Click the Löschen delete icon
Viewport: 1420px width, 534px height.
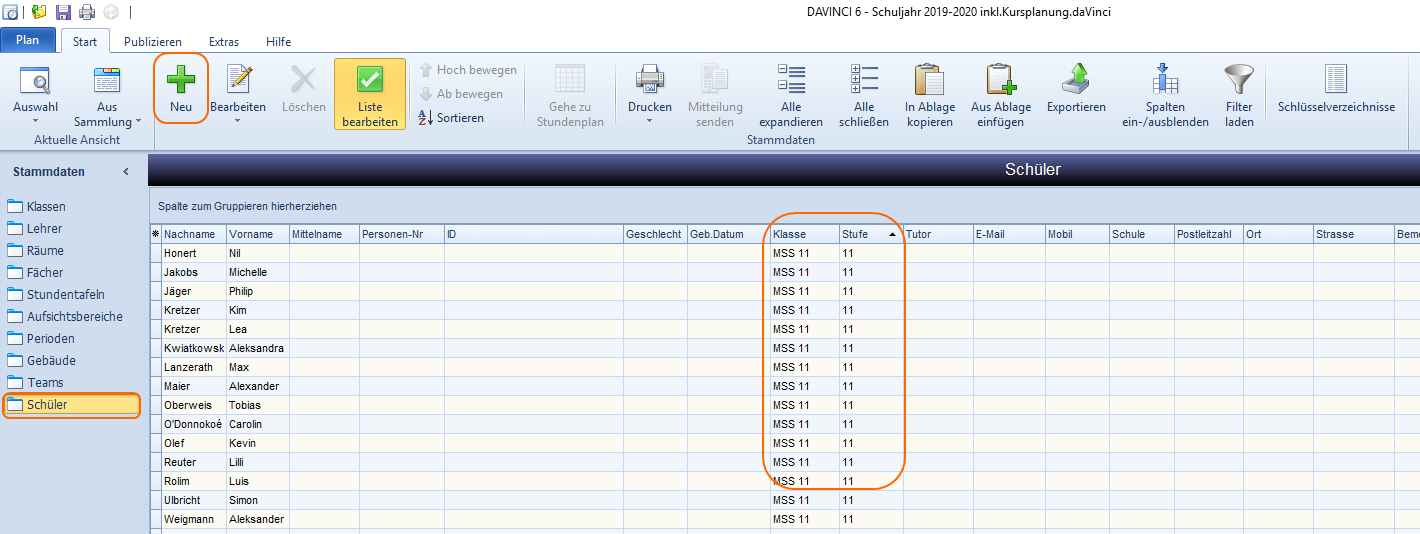(x=303, y=79)
